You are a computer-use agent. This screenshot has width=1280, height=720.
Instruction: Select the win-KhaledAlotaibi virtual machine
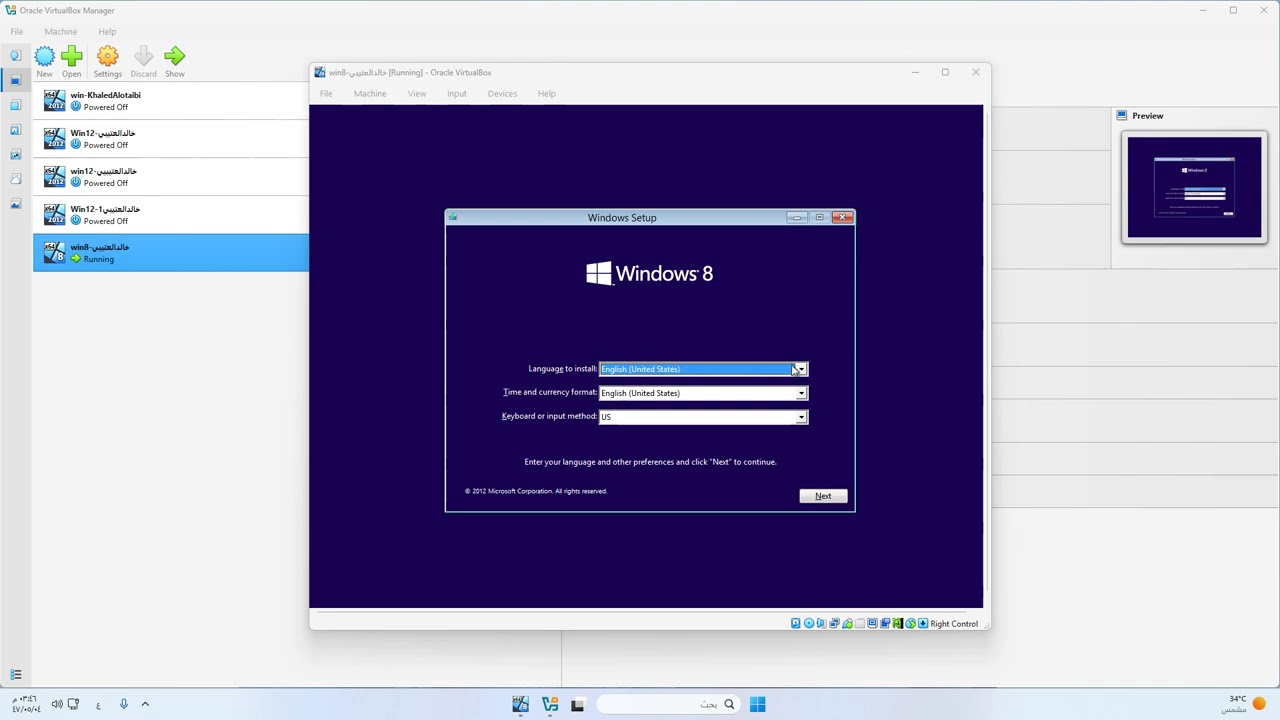[171, 101]
